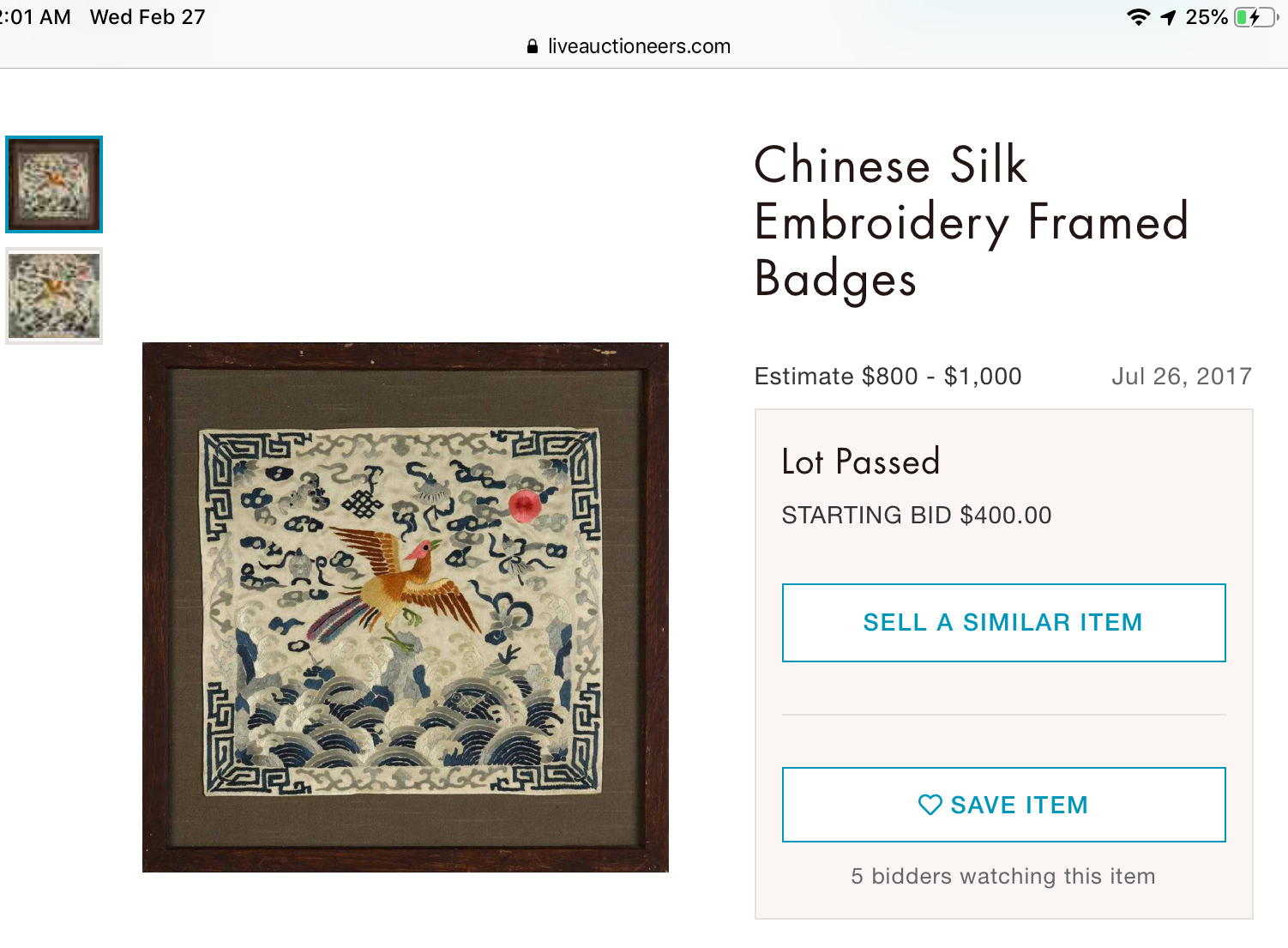
Task: Click the Chinese Silk Embroidery Framed Badges title
Action: 971,221
